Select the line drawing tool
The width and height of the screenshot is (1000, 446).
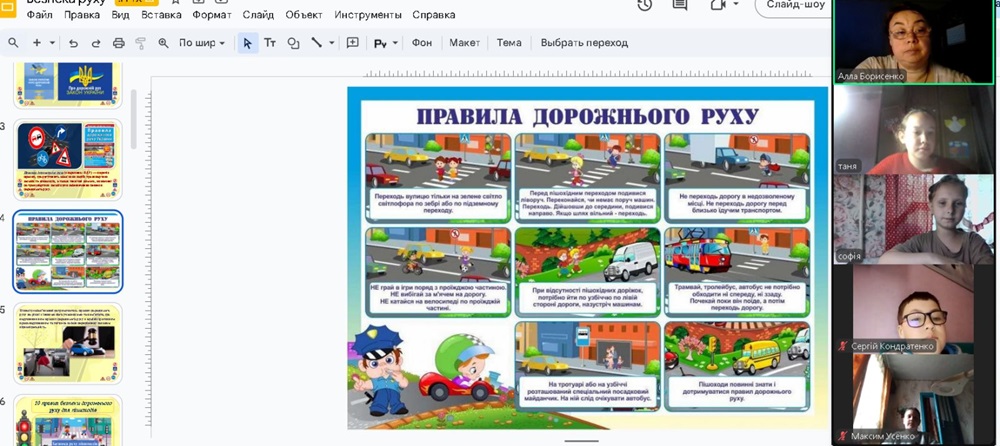point(316,43)
